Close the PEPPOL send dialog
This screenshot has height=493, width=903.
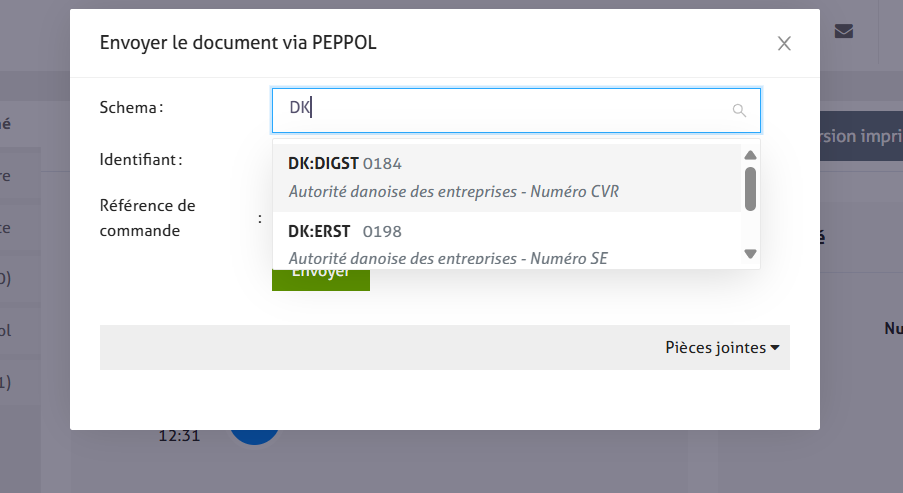tap(784, 43)
